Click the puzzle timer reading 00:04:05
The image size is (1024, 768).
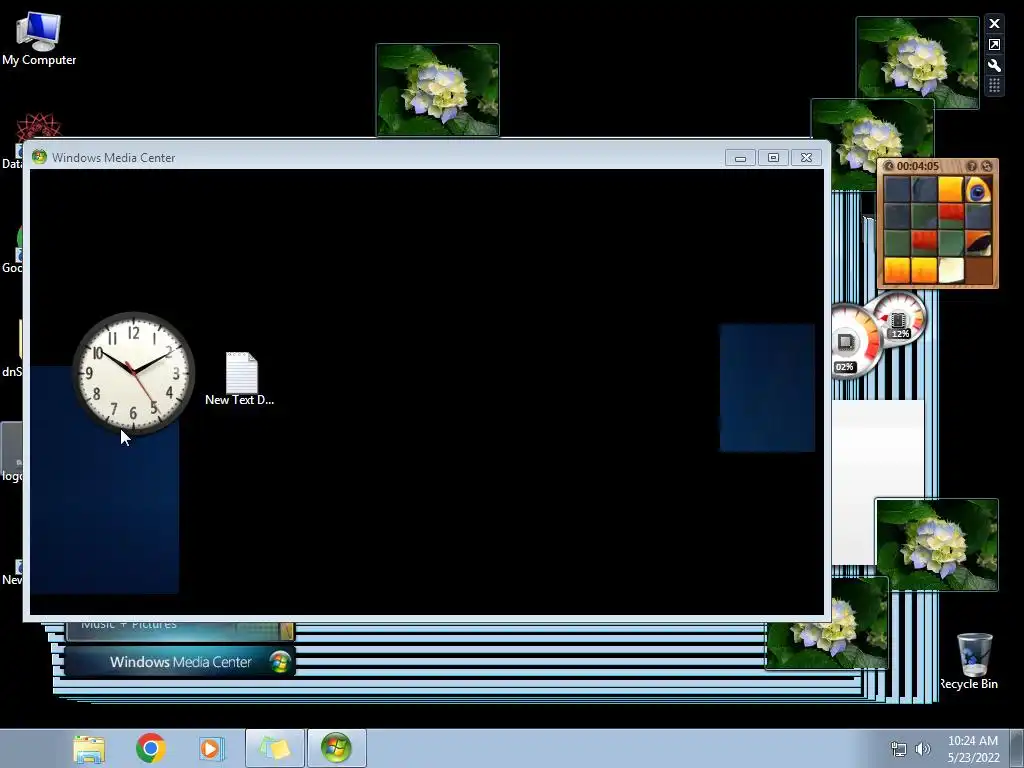coord(918,167)
